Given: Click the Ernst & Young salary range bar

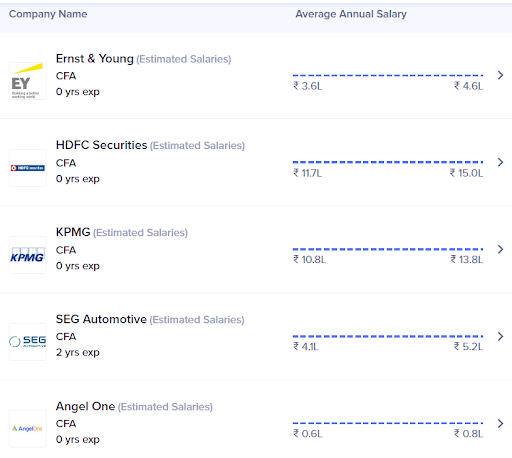Looking at the screenshot, I should coord(388,75).
